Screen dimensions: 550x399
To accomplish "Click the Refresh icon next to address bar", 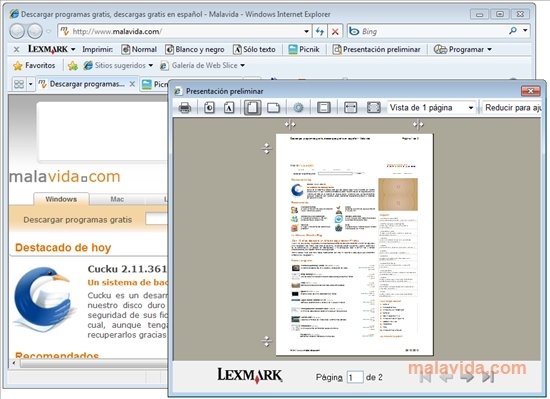I will [x=320, y=32].
